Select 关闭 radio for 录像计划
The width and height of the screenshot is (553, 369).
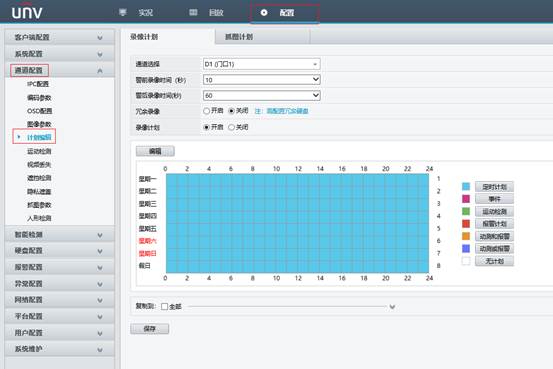[231, 127]
